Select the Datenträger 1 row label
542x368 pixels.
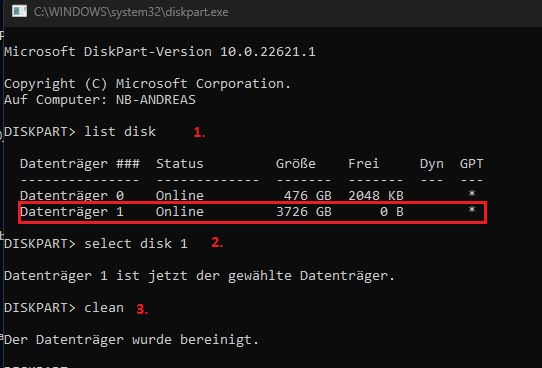point(72,211)
